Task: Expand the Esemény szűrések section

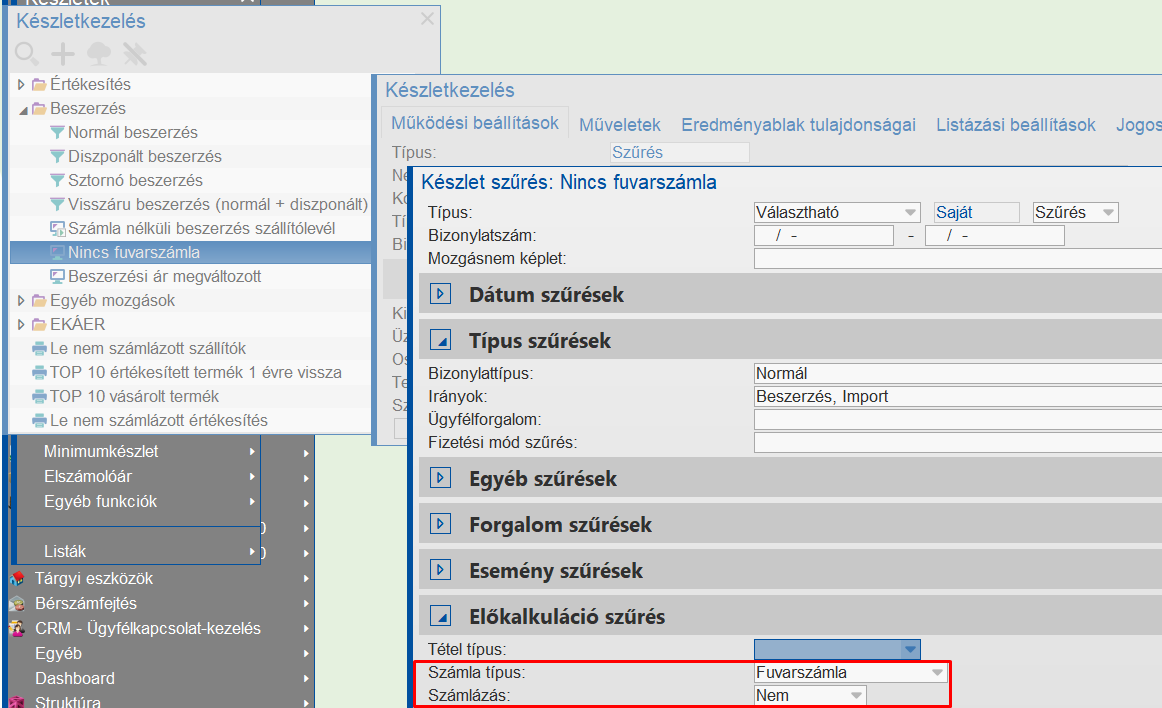Action: pos(440,569)
